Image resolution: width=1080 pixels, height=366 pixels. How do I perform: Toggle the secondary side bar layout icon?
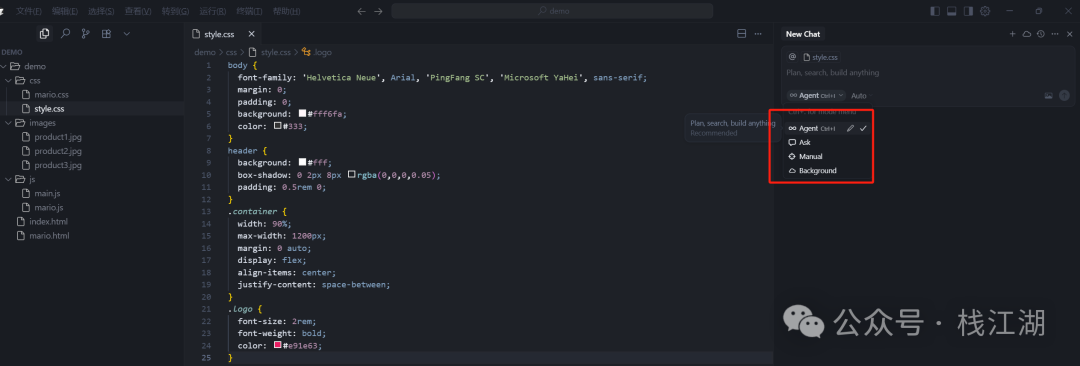tap(968, 11)
